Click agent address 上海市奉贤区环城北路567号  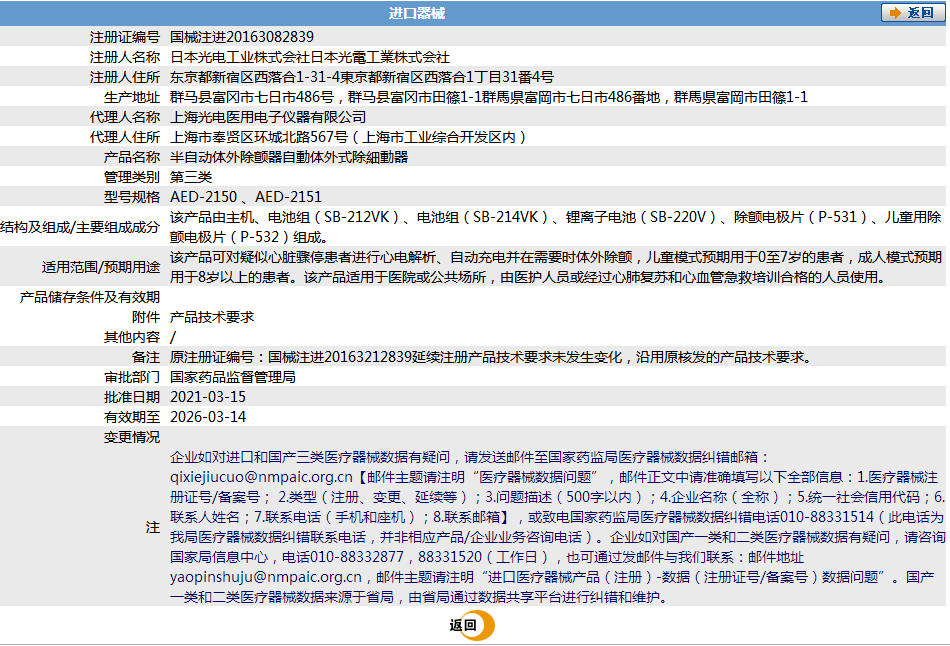tap(259, 137)
